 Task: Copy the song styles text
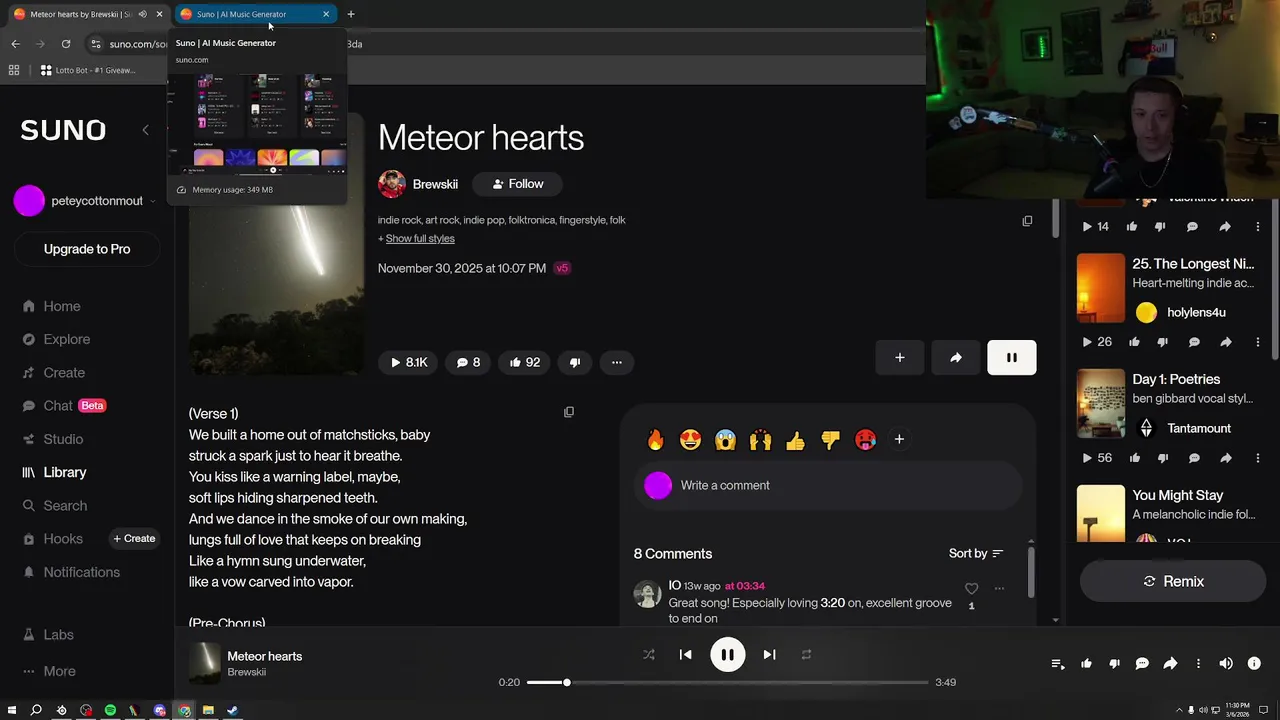point(1027,221)
